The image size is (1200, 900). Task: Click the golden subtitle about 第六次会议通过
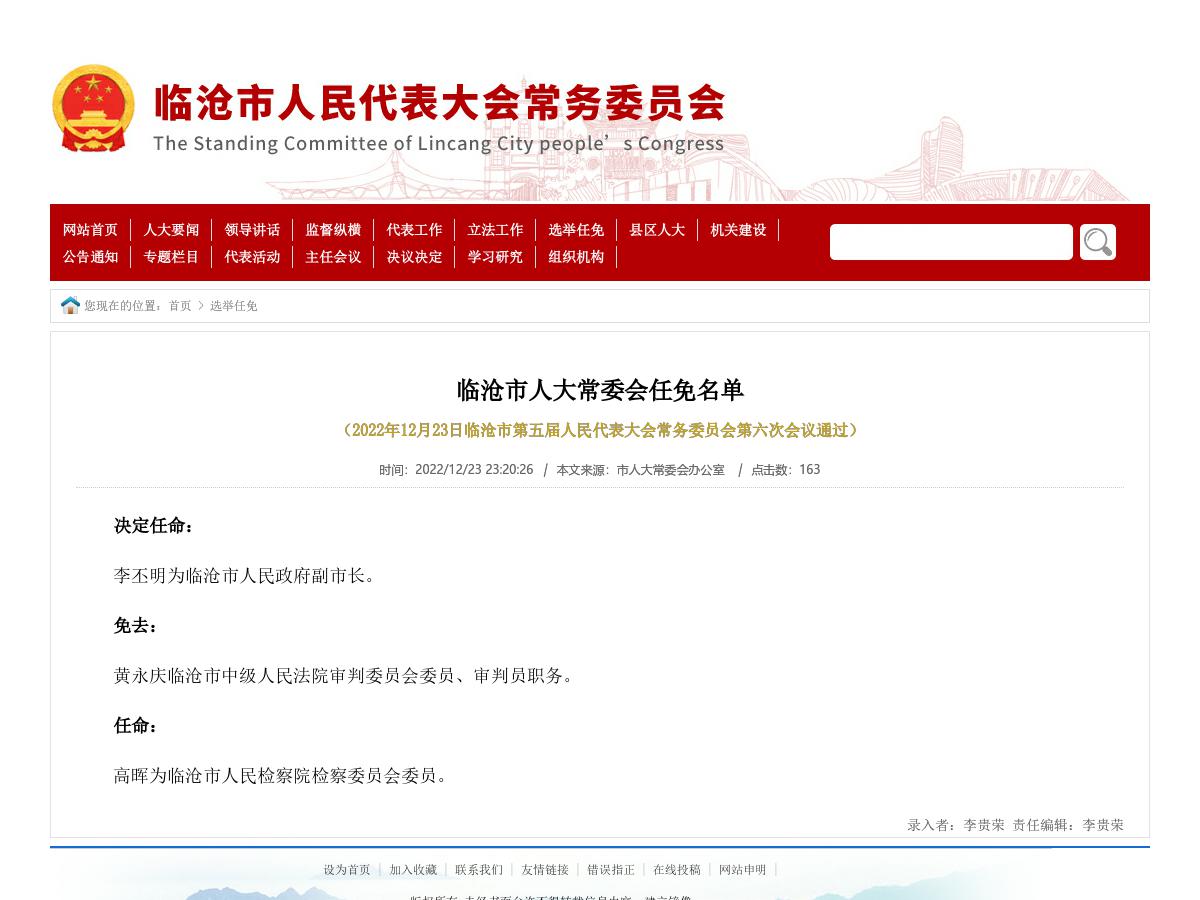coord(600,430)
